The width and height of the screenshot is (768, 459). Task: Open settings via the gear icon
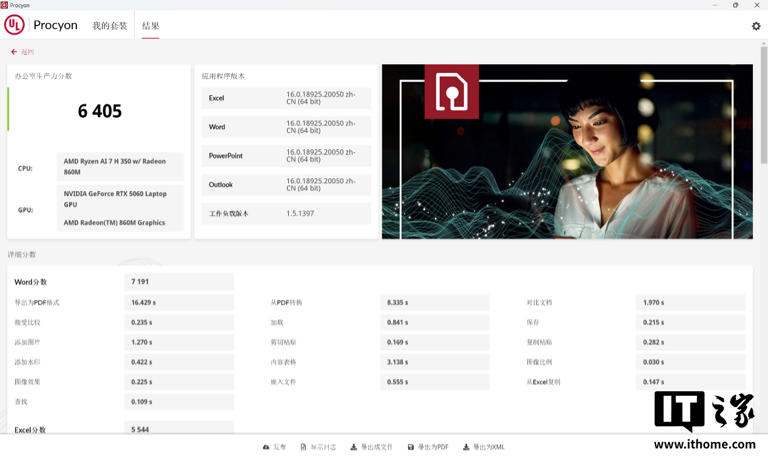[756, 26]
